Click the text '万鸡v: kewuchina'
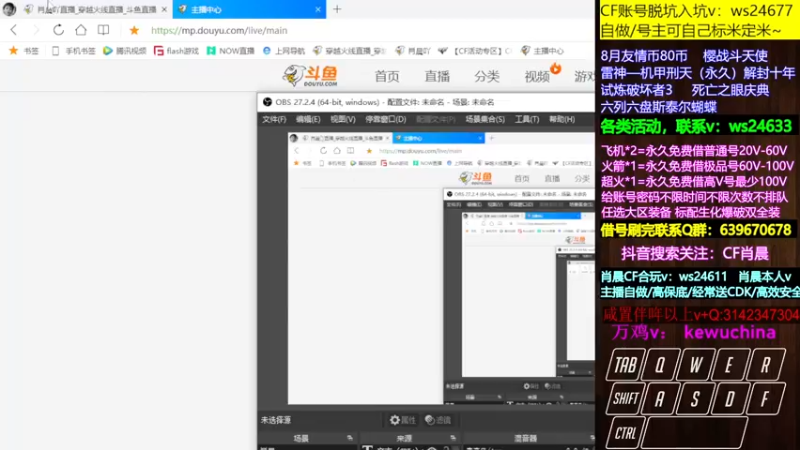Viewport: 800px width, 450px height. (x=694, y=333)
